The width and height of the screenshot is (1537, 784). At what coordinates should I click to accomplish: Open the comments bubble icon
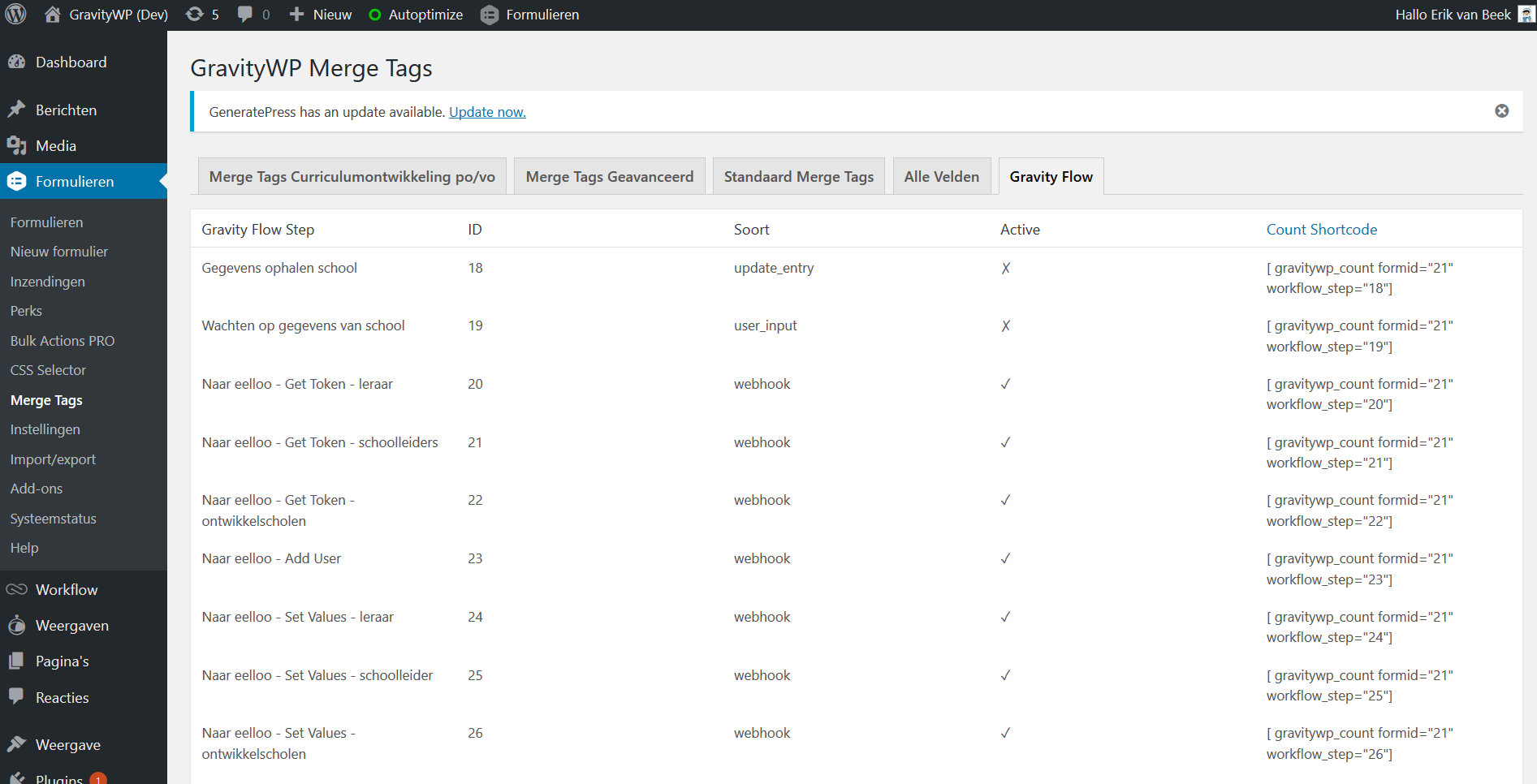[x=245, y=15]
